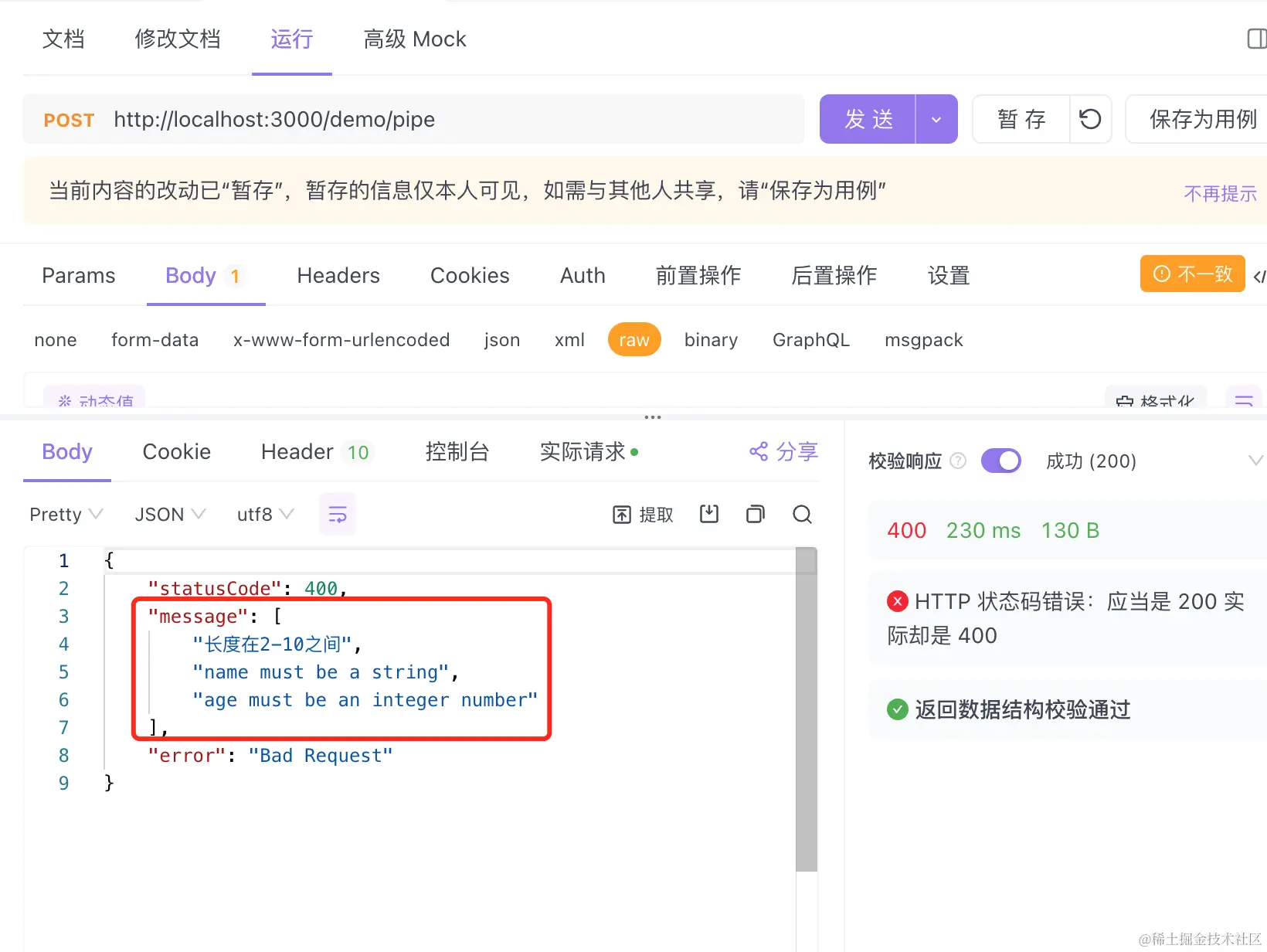Select the POST method selector
The width and height of the screenshot is (1267, 952).
click(x=69, y=120)
